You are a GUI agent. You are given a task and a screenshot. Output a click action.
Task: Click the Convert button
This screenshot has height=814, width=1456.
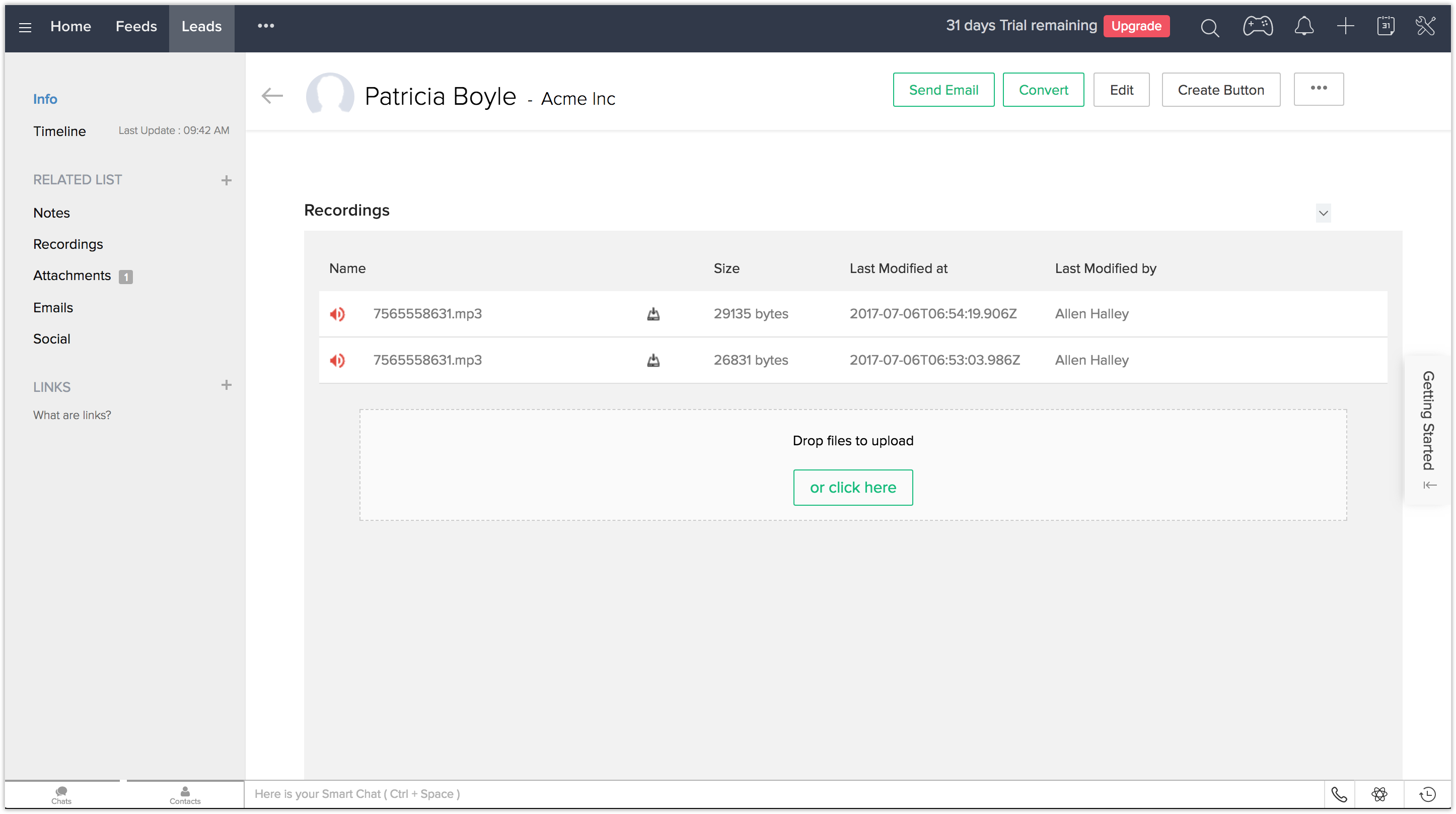(1043, 90)
